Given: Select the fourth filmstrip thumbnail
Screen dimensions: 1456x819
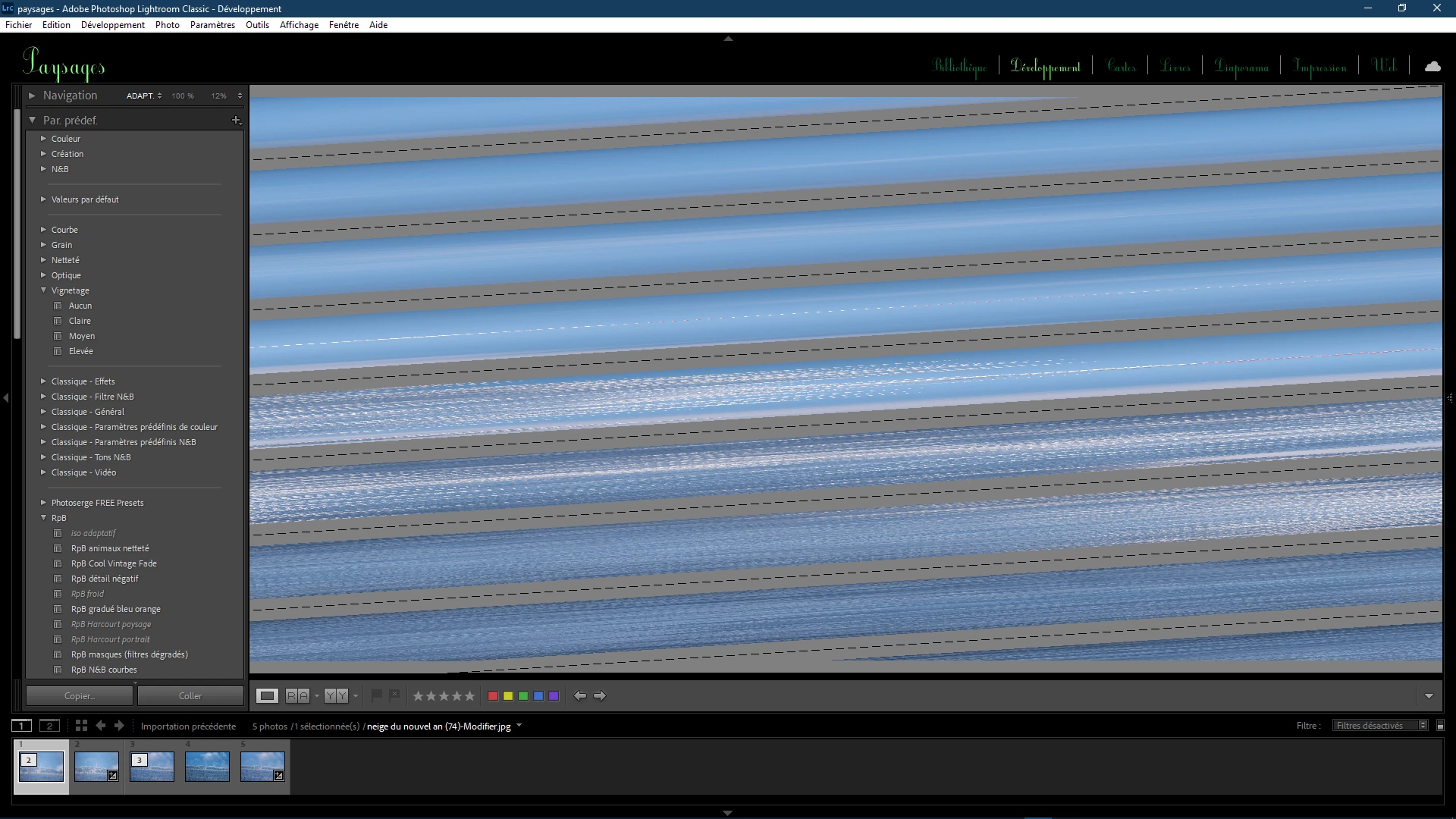Looking at the screenshot, I should [207, 766].
